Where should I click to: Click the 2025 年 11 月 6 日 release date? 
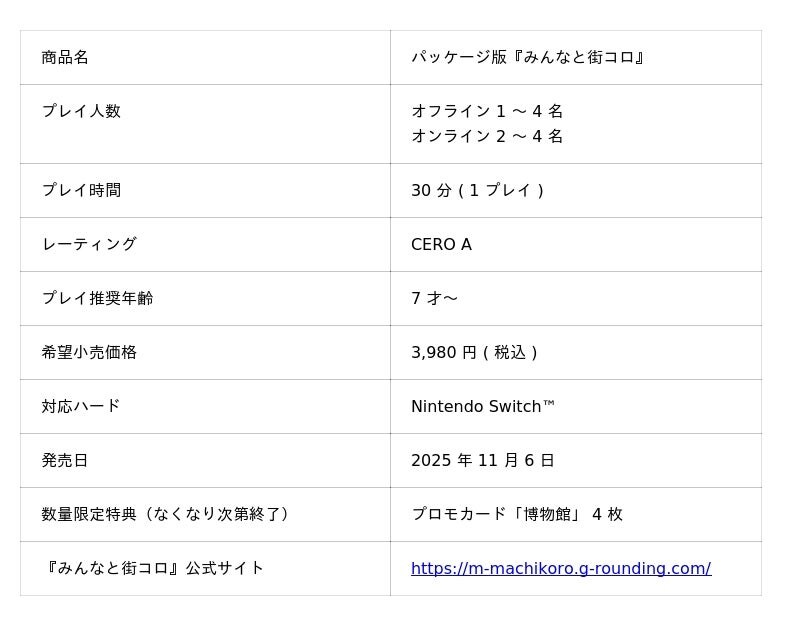pyautogui.click(x=482, y=461)
